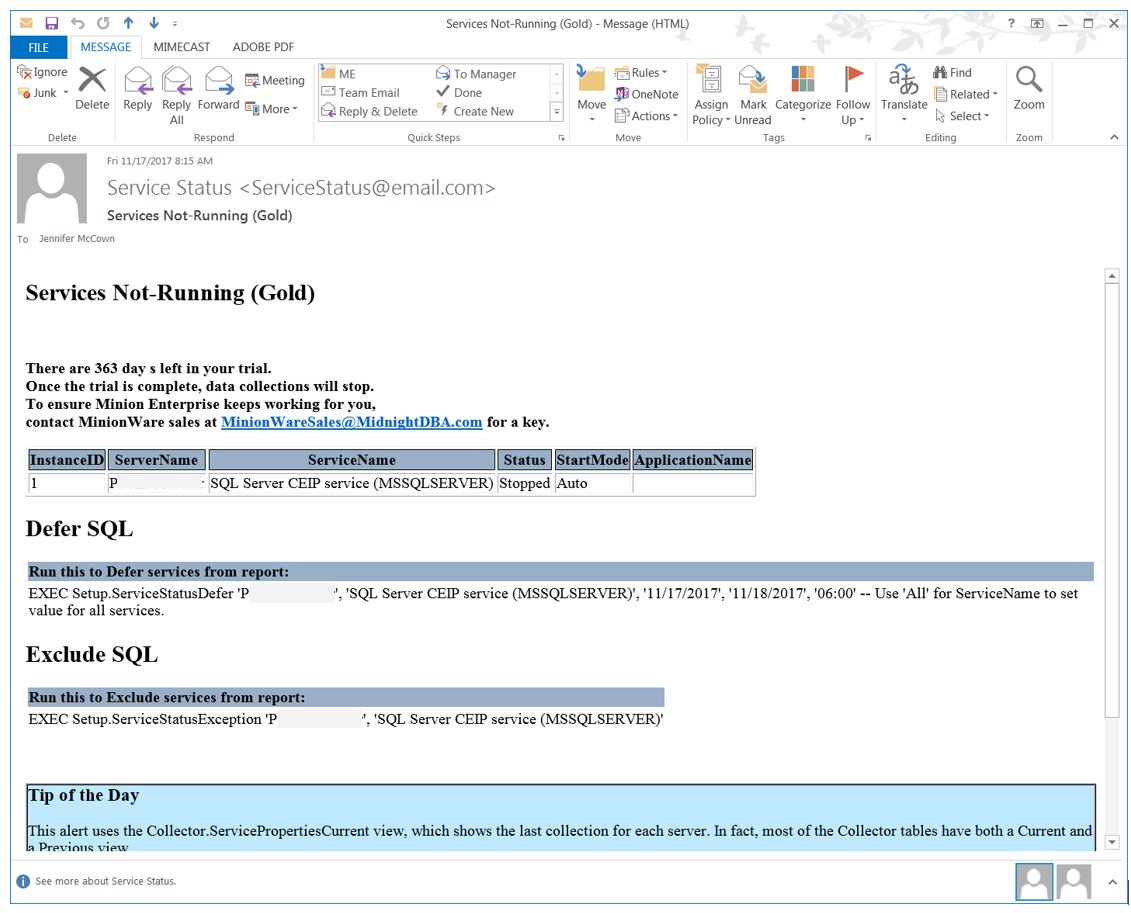
Task: Open the Related dropdown
Action: 966,94
